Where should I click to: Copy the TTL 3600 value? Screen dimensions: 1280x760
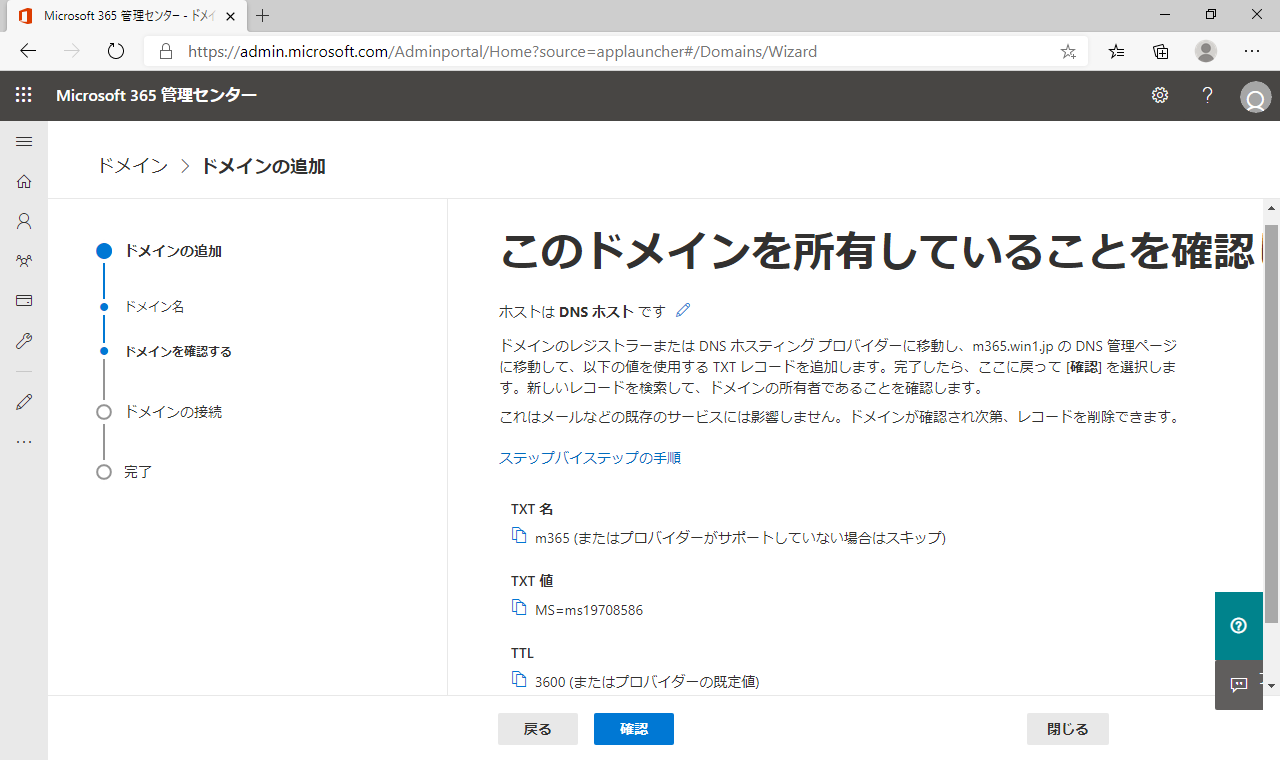coord(518,680)
